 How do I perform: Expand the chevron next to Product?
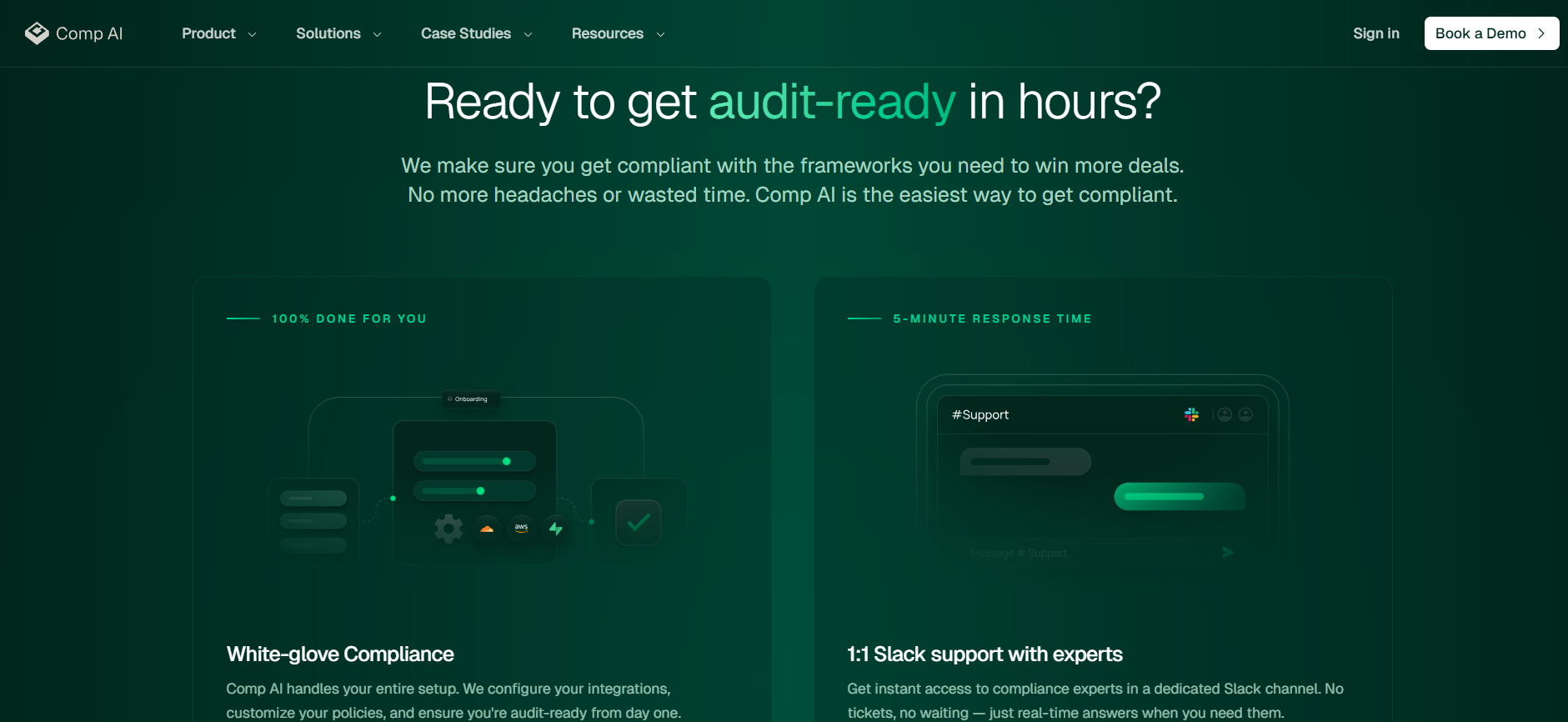252,34
